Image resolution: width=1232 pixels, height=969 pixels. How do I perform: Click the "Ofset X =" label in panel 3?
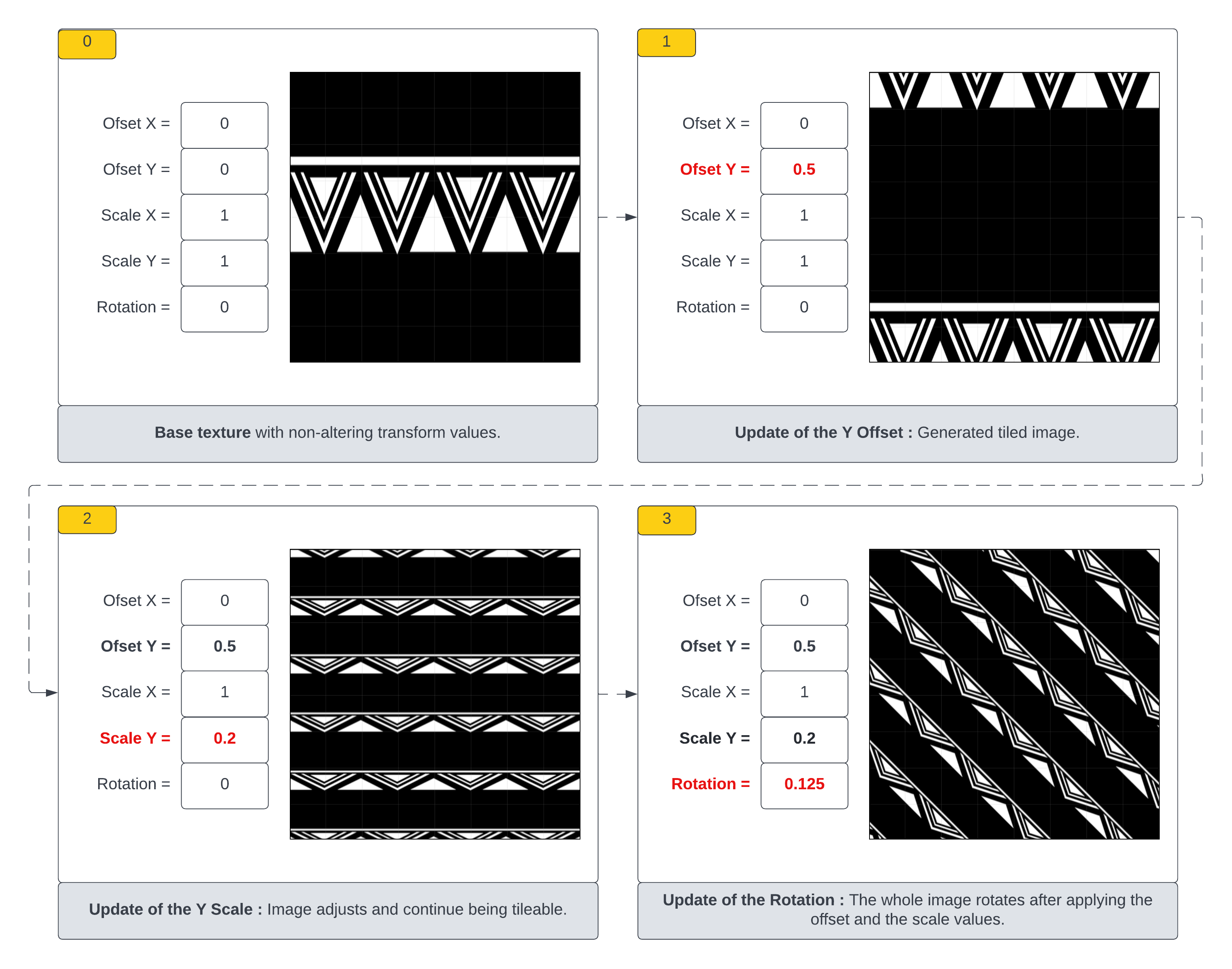716,600
